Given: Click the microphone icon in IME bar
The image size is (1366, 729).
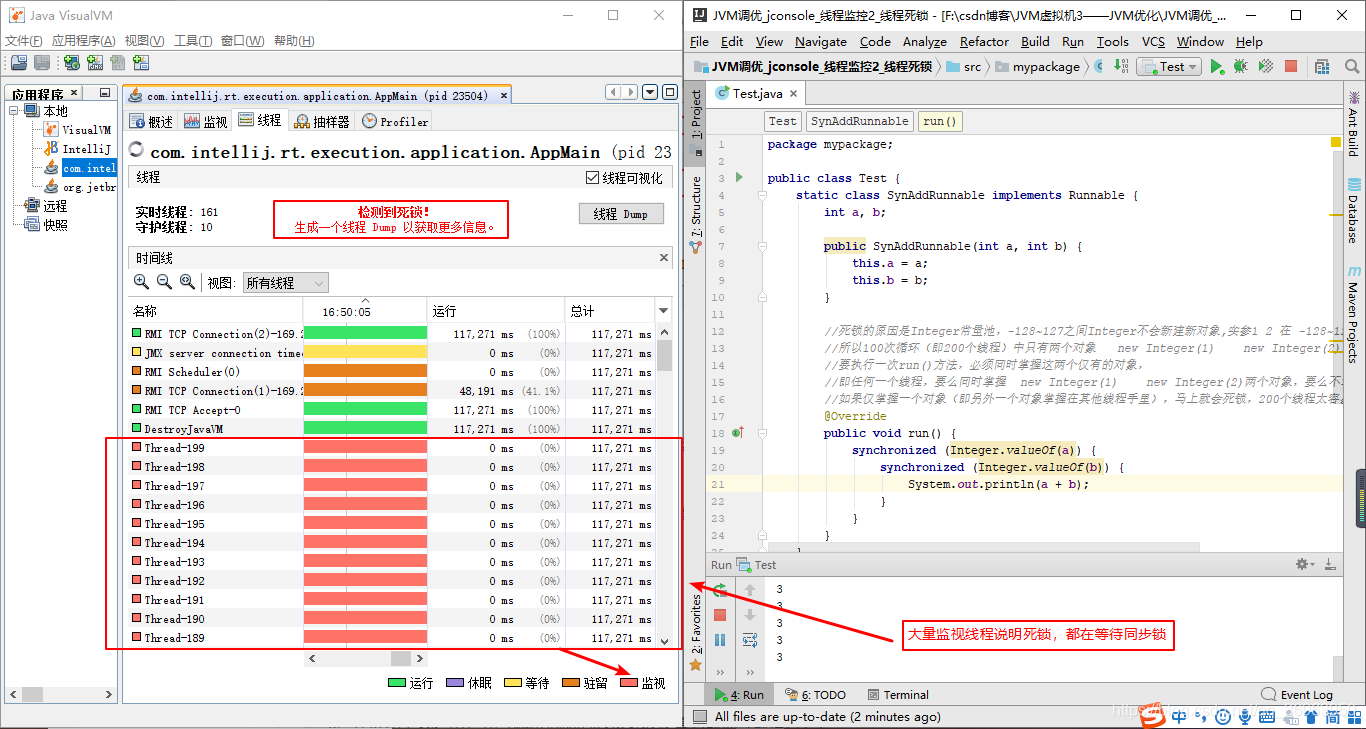Looking at the screenshot, I should click(1245, 716).
